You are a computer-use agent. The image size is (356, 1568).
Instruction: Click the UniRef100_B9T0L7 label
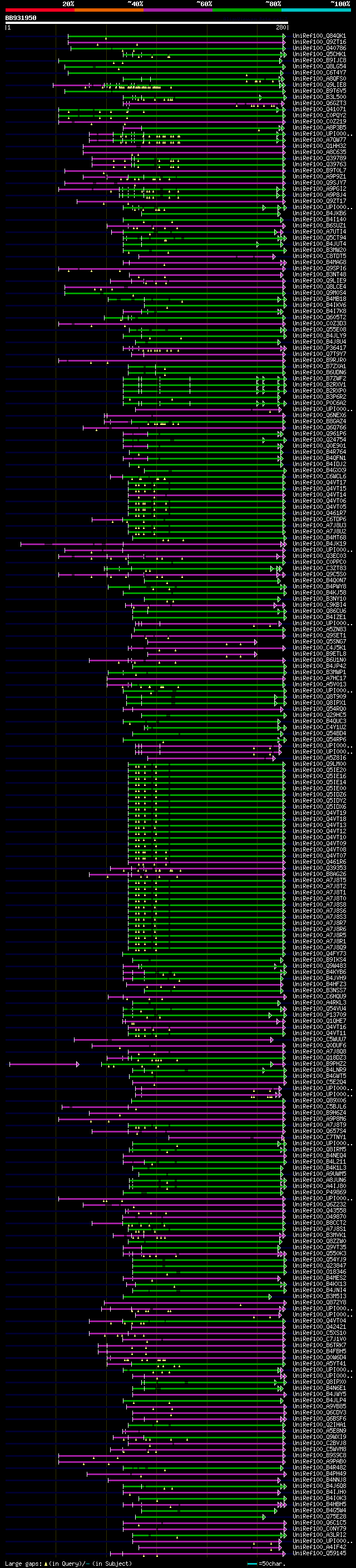[319, 170]
